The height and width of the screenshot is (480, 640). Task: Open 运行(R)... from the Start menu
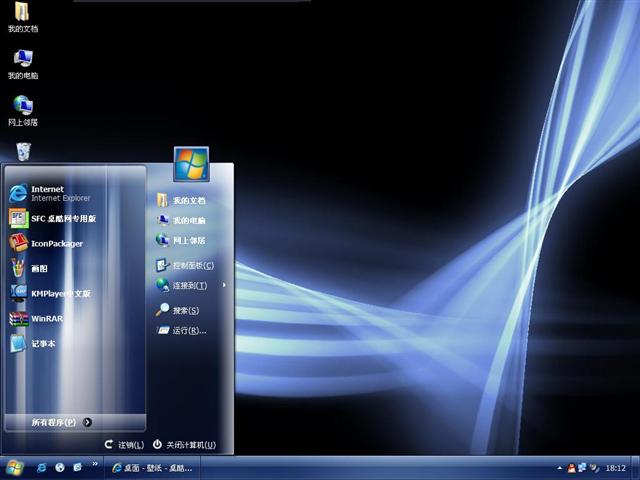pyautogui.click(x=190, y=330)
